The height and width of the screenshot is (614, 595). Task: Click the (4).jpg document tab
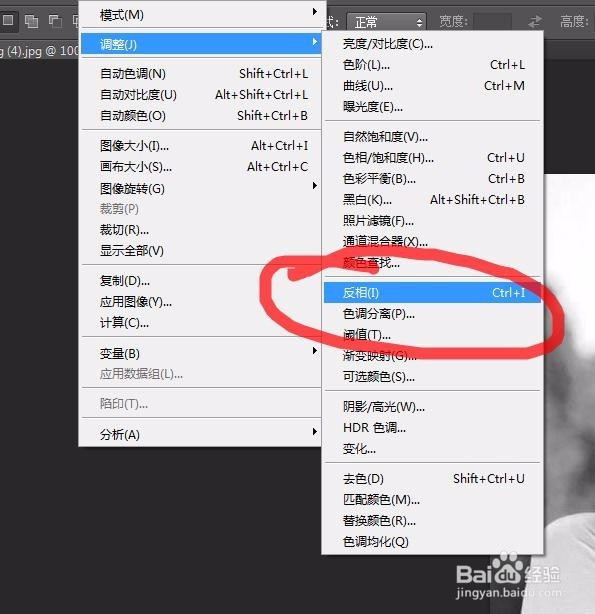click(x=39, y=51)
